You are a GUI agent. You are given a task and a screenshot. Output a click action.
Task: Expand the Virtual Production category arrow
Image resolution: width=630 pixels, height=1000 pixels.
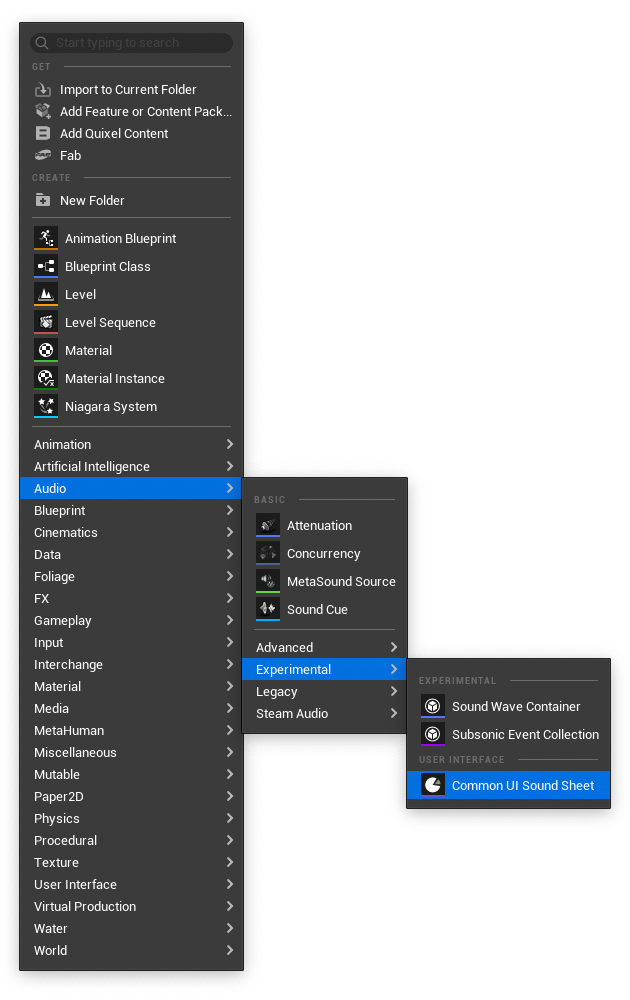[230, 906]
